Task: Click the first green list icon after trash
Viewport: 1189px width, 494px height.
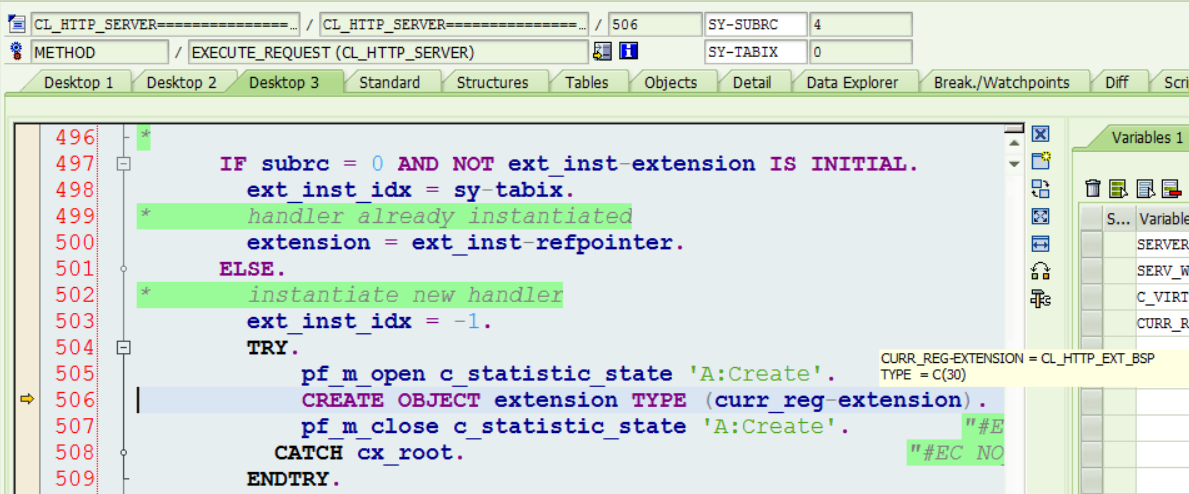Action: [x=1118, y=188]
